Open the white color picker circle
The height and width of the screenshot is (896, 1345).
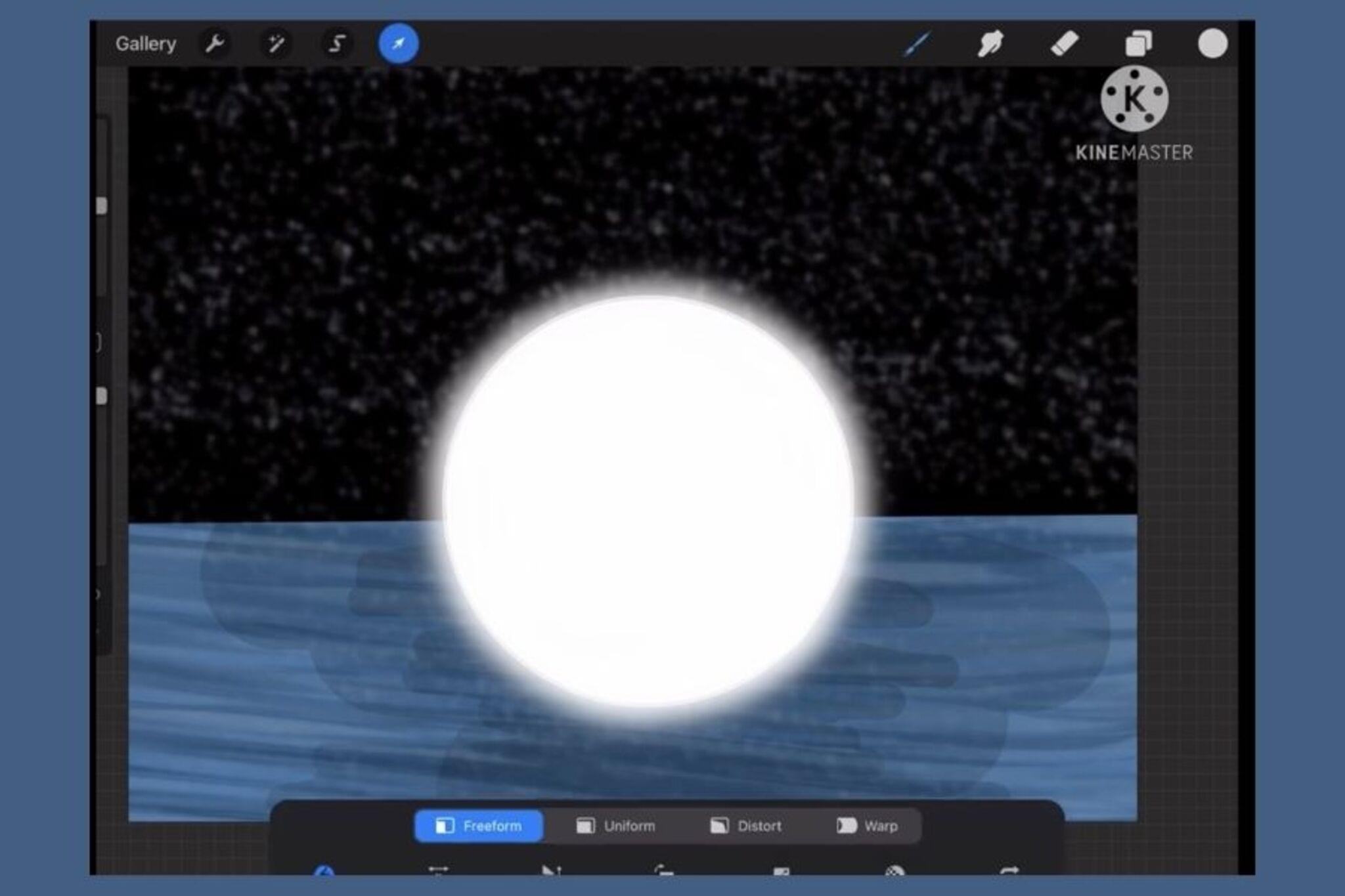[x=1212, y=44]
